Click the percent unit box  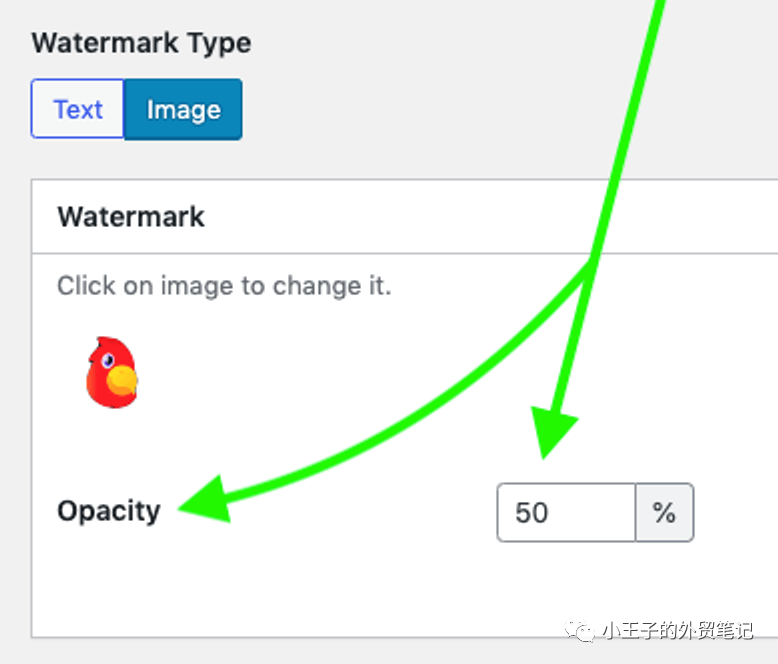[664, 512]
